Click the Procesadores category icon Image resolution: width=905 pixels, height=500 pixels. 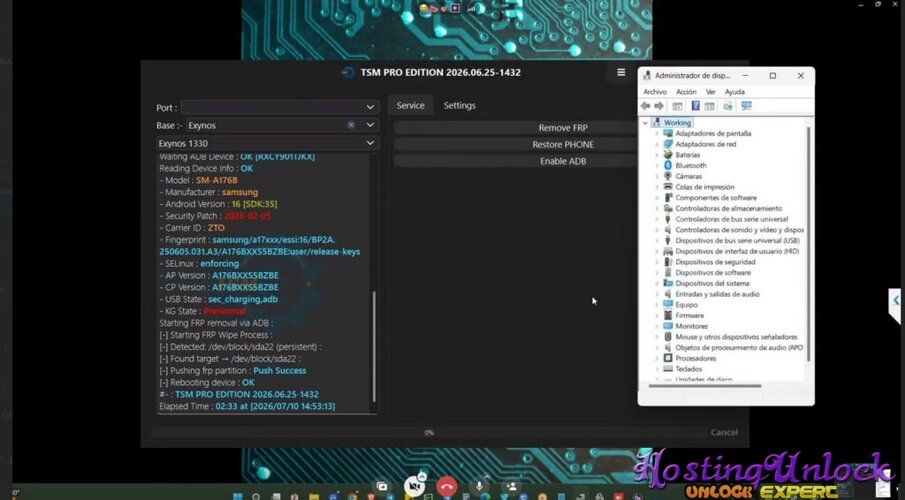(x=668, y=358)
